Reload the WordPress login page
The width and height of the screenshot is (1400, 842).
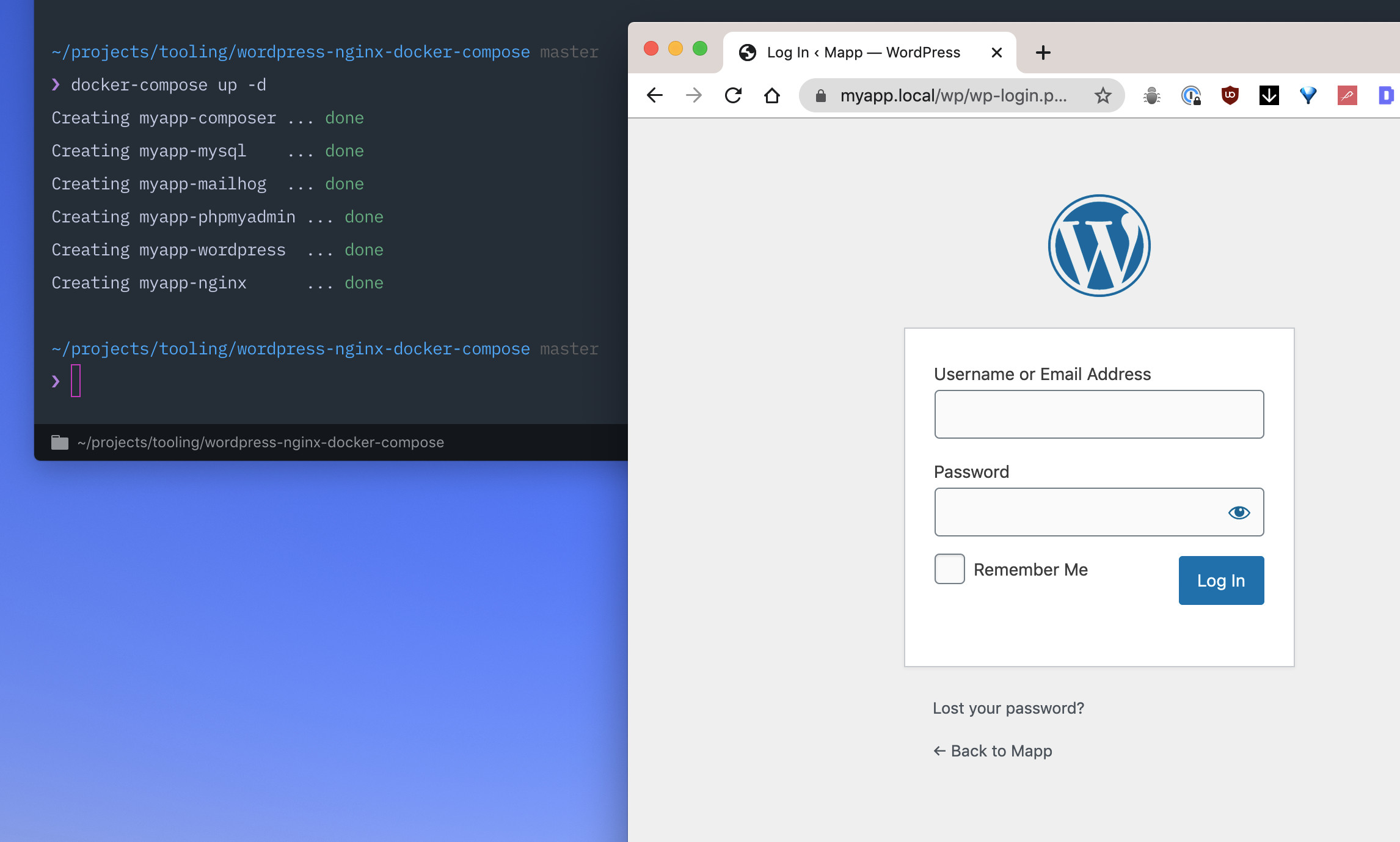pyautogui.click(x=733, y=95)
